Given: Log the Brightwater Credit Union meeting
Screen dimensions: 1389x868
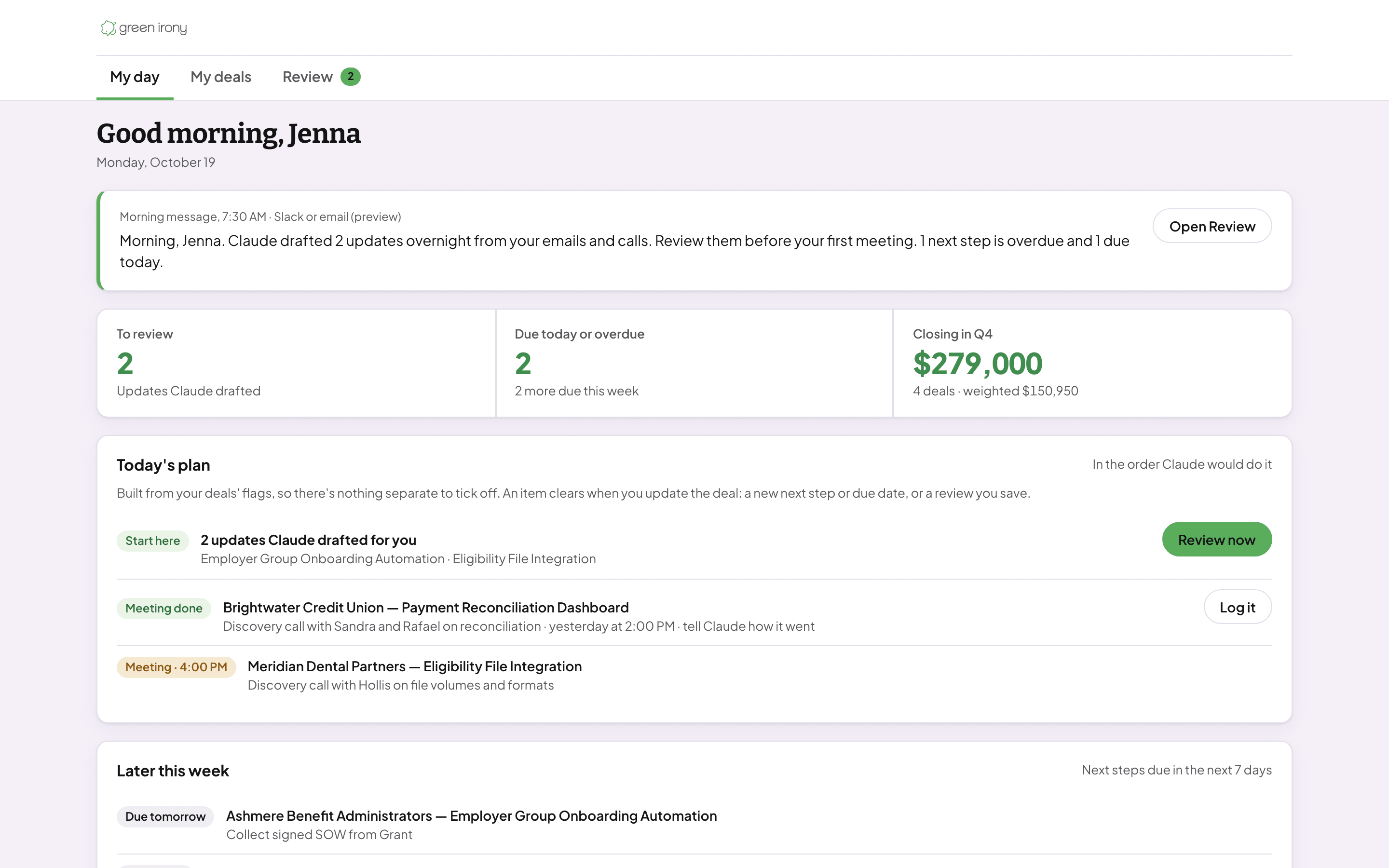Looking at the screenshot, I should coord(1237,608).
